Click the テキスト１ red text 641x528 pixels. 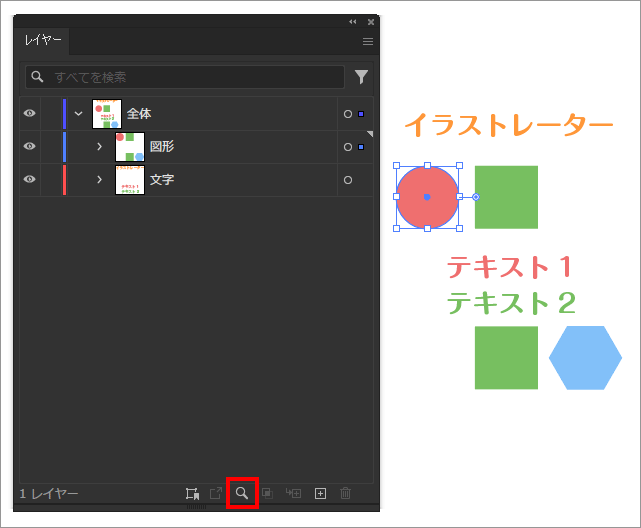click(510, 267)
